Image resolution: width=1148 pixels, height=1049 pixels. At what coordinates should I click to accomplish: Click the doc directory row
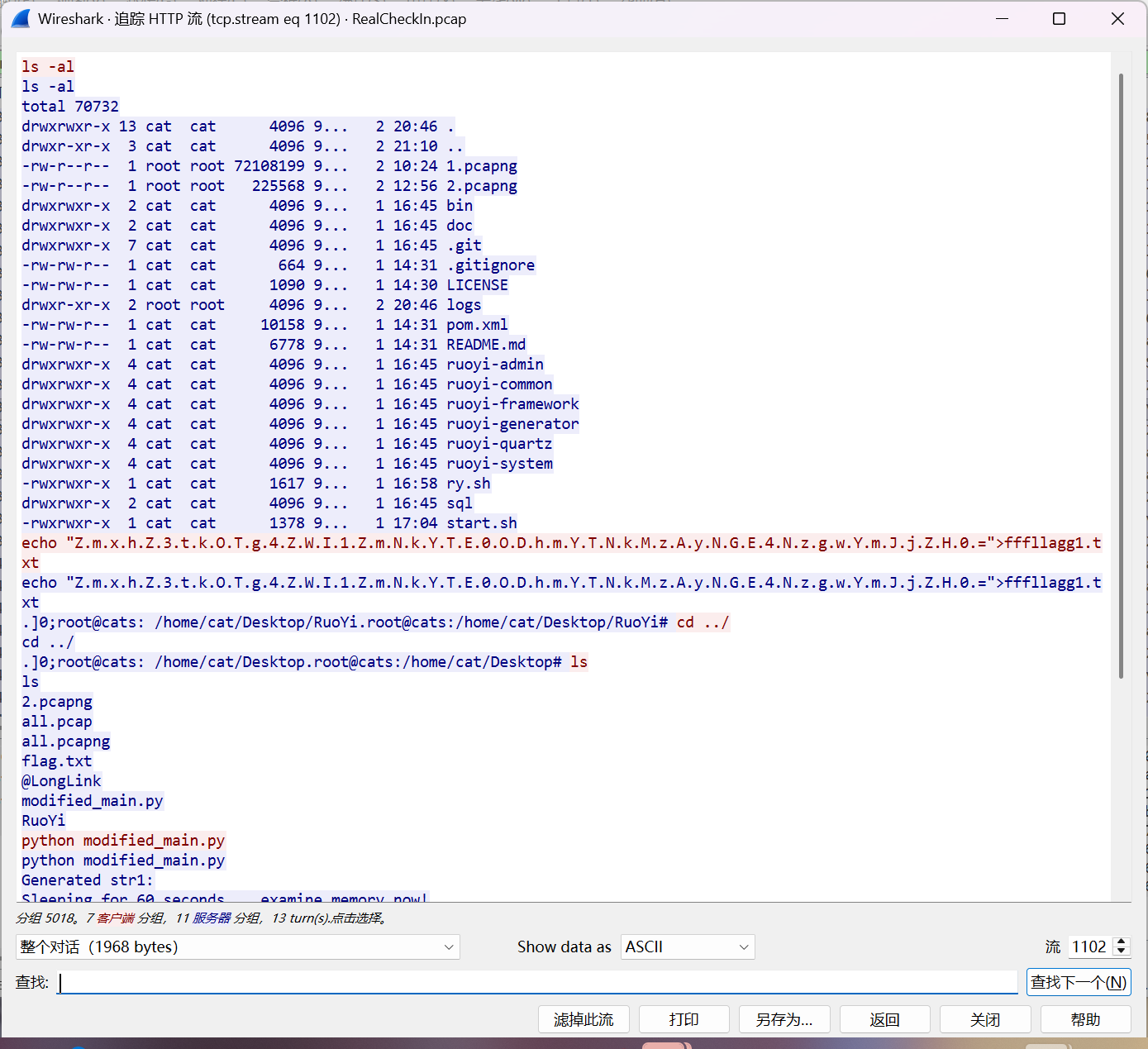tap(247, 225)
